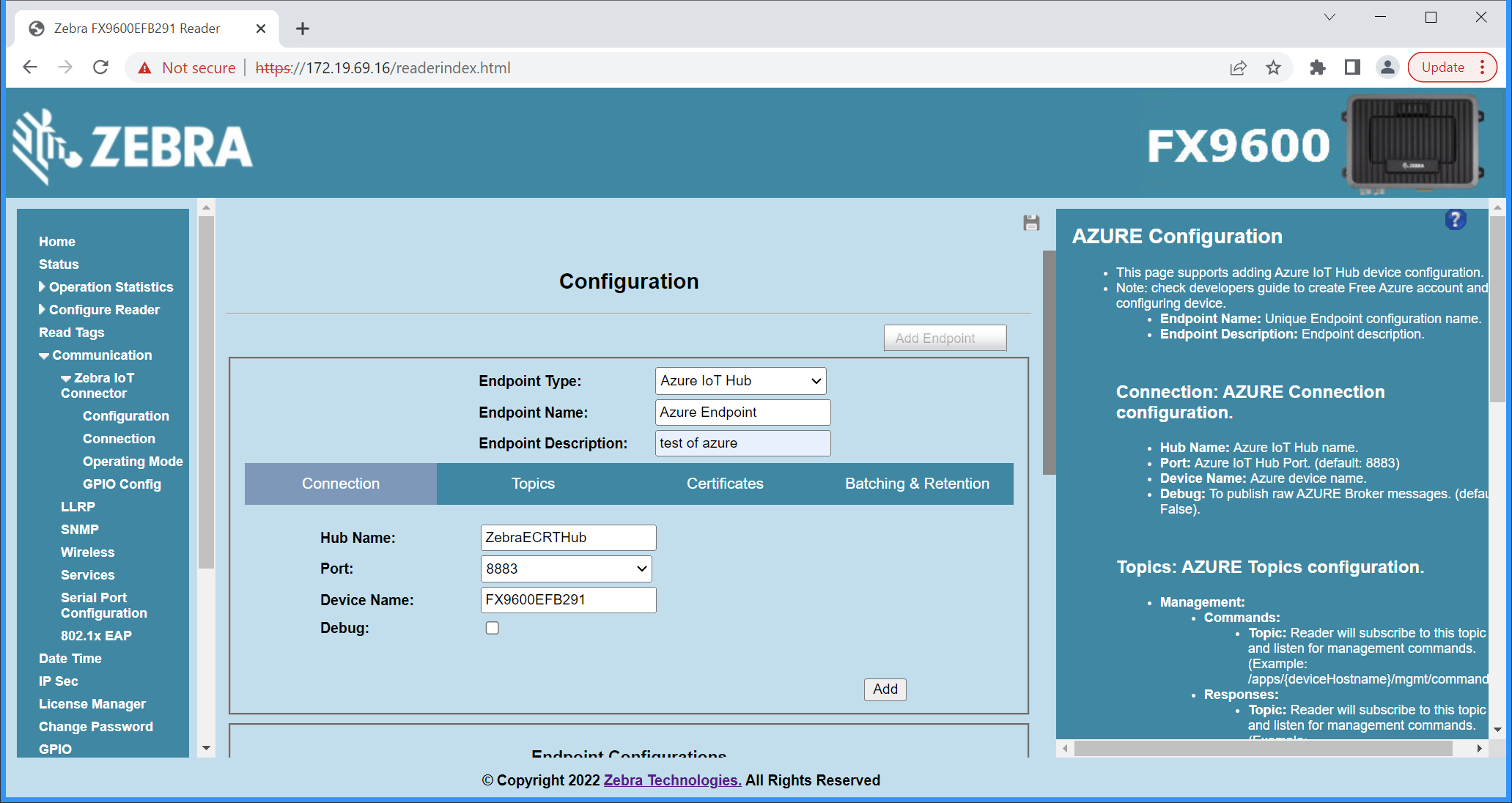Click the Add Endpoint button
The image size is (1512, 803).
(x=945, y=338)
